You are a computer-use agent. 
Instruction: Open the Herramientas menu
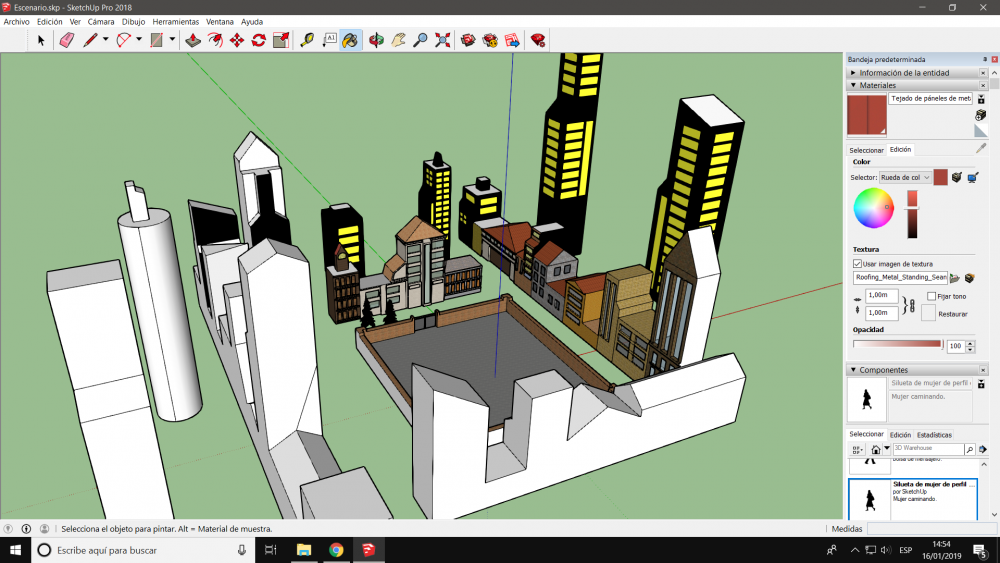tap(175, 21)
